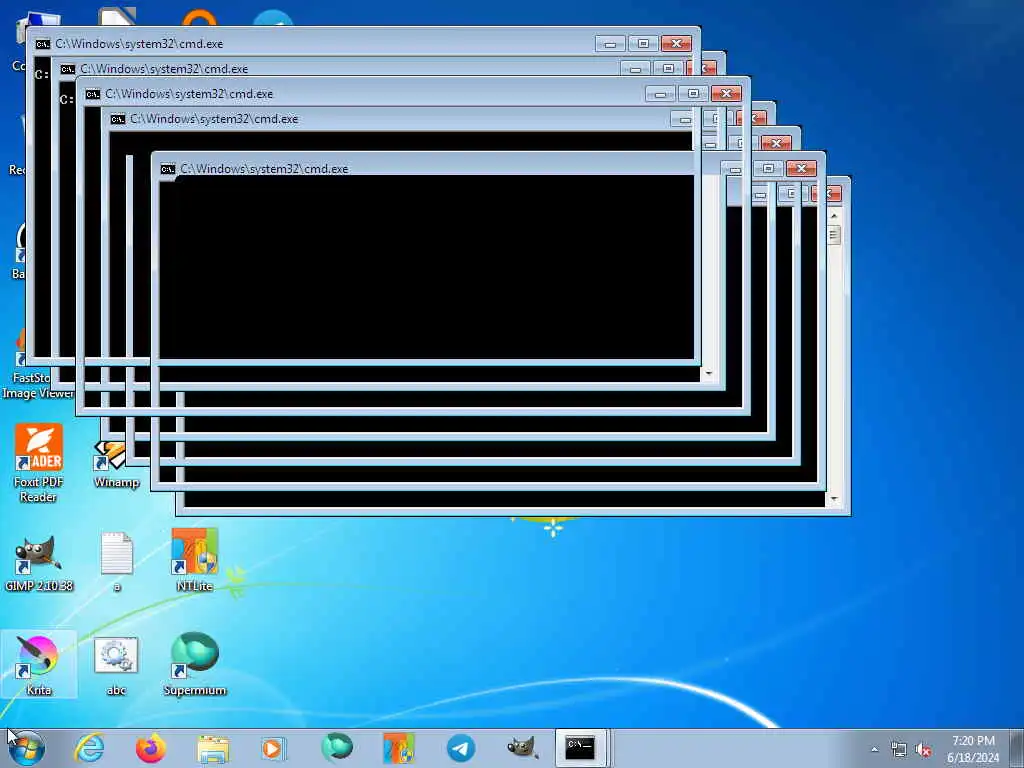Open GIMP from the taskbar
The width and height of the screenshot is (1024, 768).
point(522,748)
